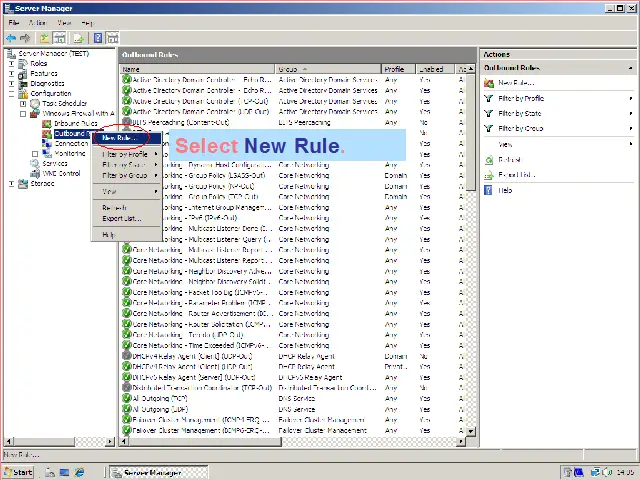The height and width of the screenshot is (480, 640).
Task: Click the New Rule icon in Actions pane
Action: (x=489, y=83)
